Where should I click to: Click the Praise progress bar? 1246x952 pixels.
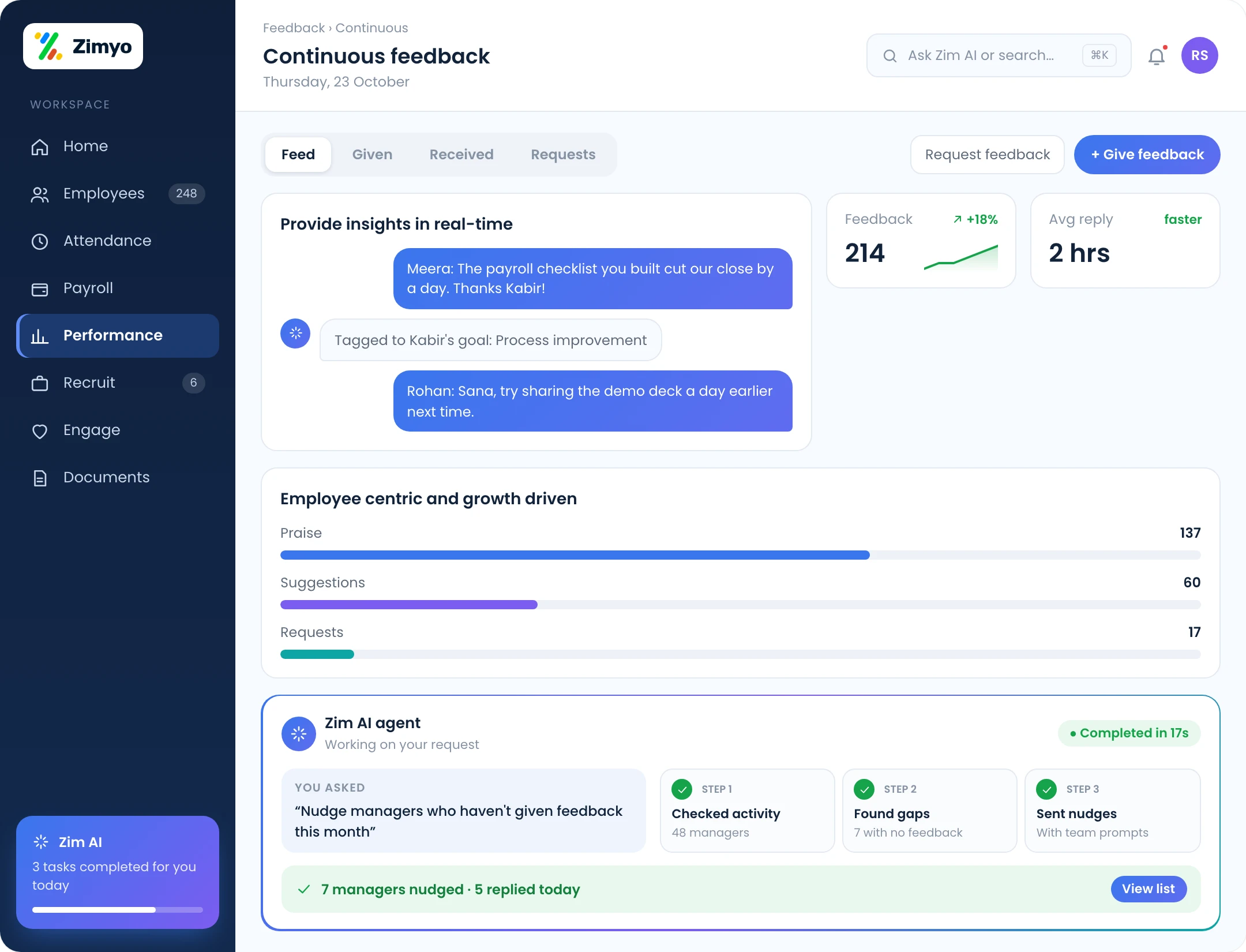(741, 555)
